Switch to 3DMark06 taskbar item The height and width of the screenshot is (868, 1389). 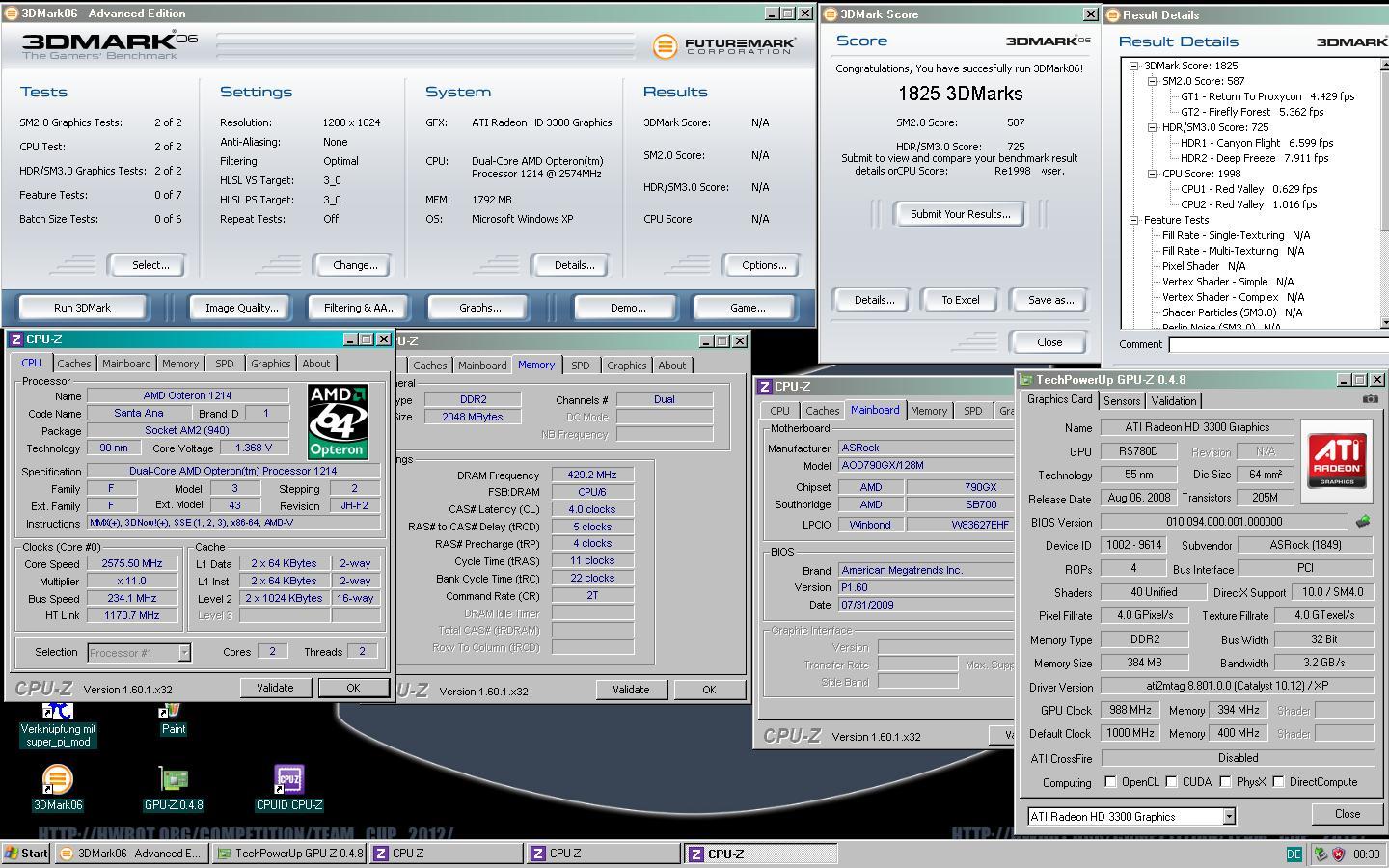pos(130,854)
